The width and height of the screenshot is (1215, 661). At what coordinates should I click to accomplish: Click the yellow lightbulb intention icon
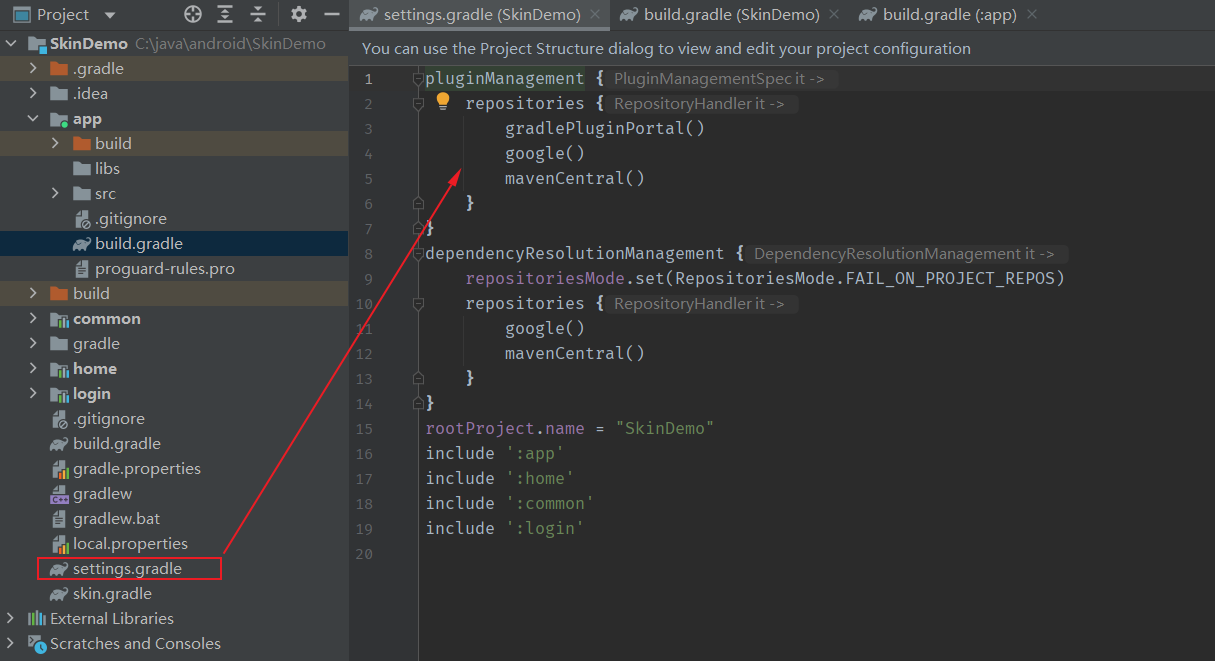(x=443, y=102)
